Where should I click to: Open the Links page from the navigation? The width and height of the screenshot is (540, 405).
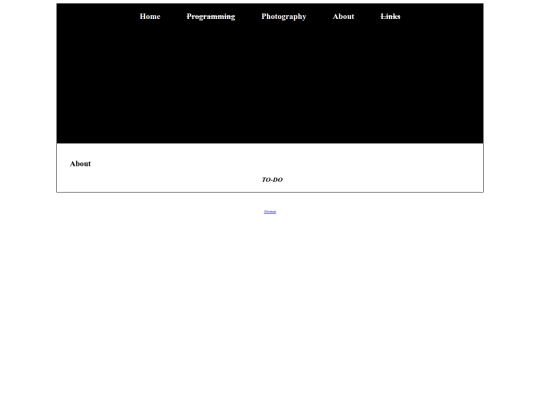click(x=390, y=17)
